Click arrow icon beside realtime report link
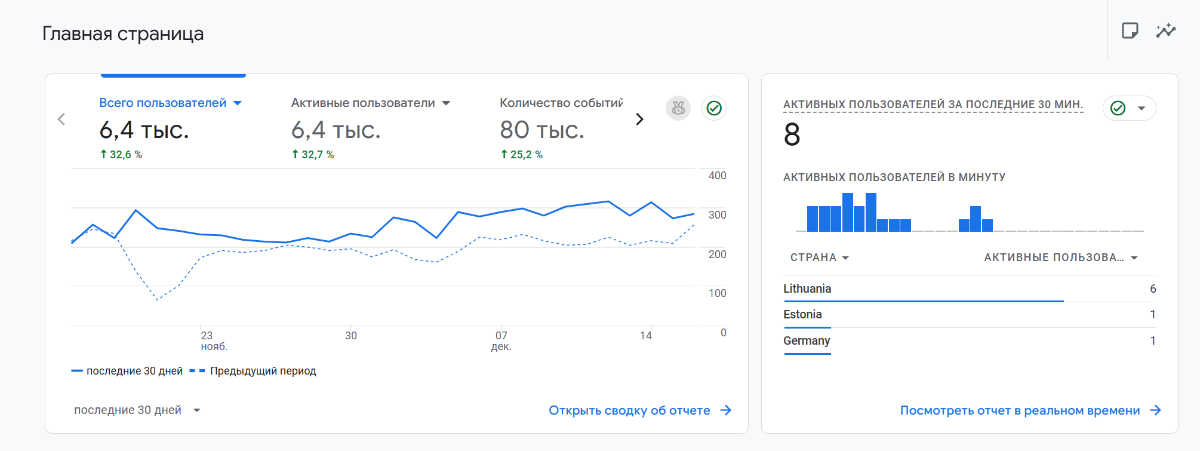 (x=1155, y=410)
